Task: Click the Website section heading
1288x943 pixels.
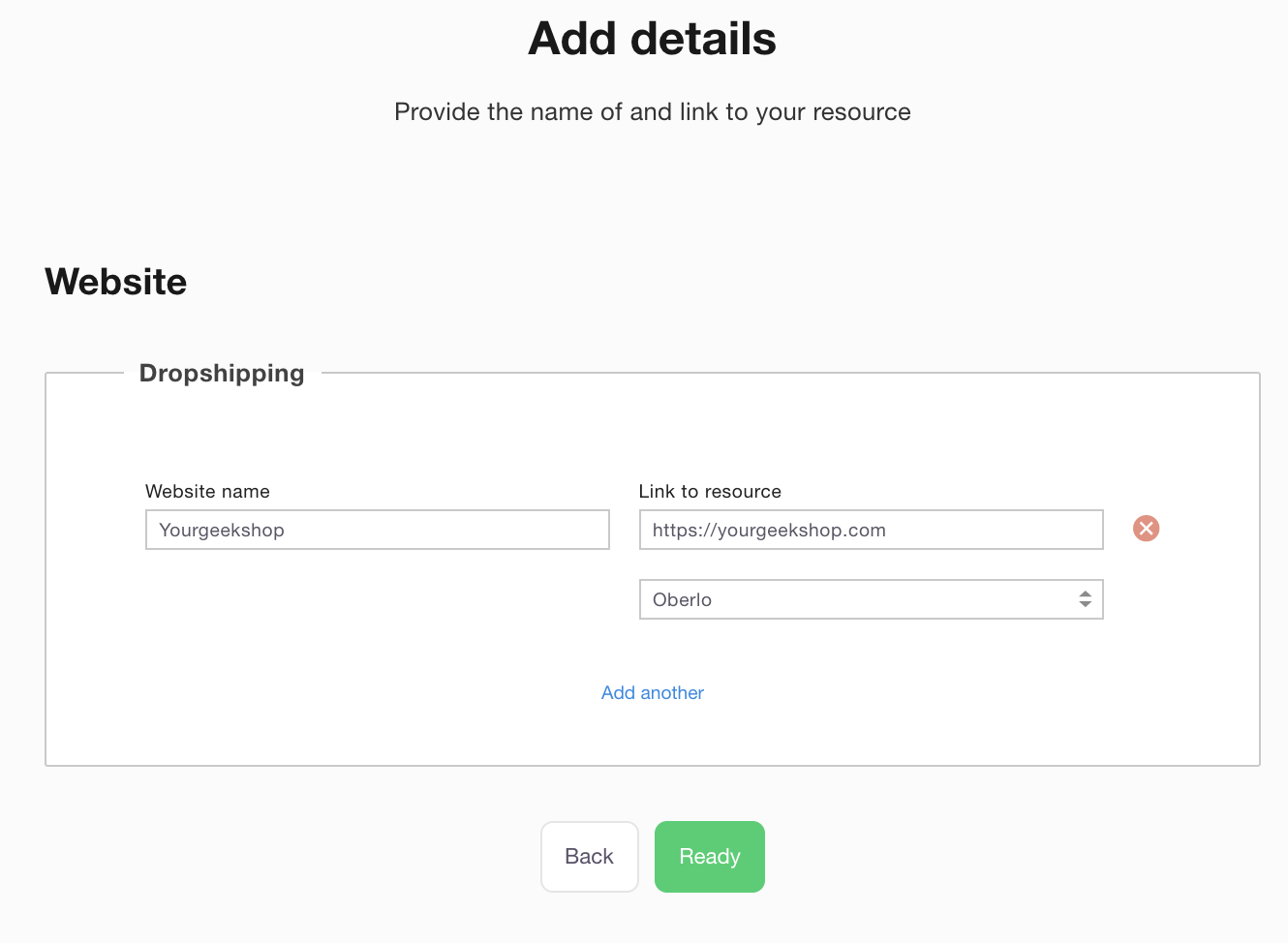Action: [x=116, y=282]
